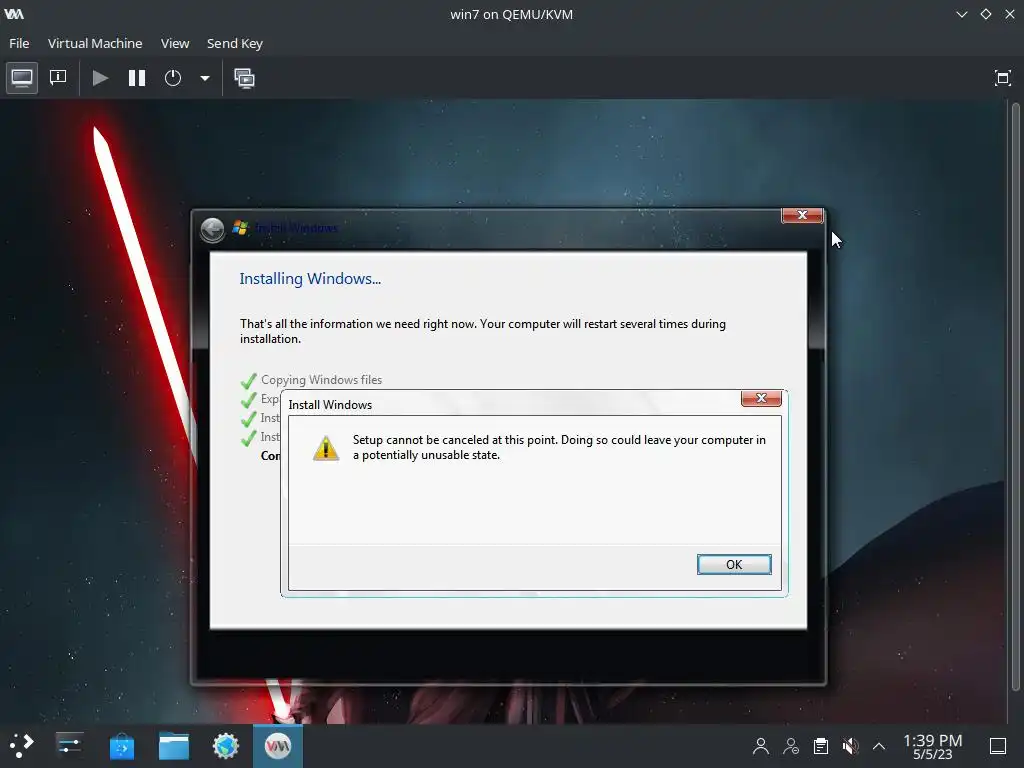Click checkmark beside Copying Windows files
This screenshot has width=1024, height=768.
(x=248, y=380)
